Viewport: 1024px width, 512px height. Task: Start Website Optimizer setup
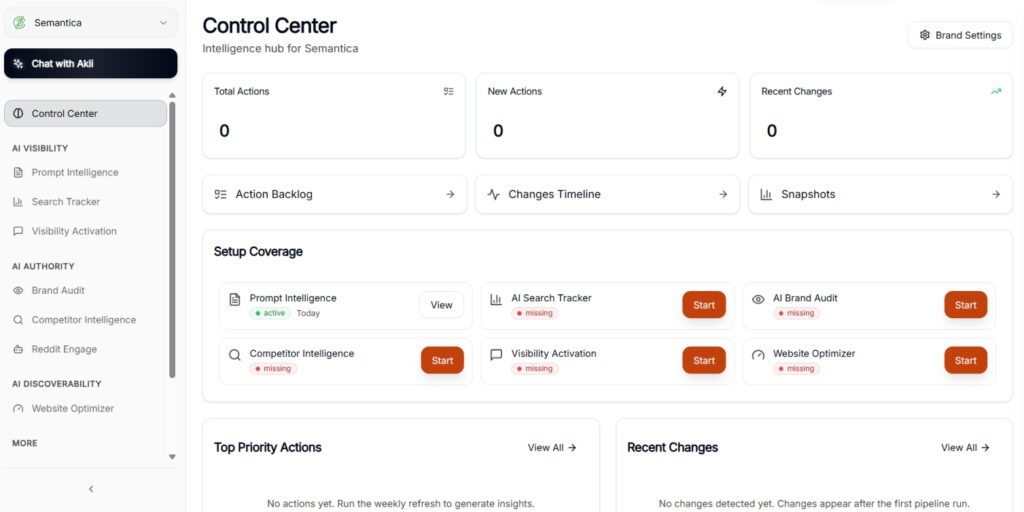(966, 360)
